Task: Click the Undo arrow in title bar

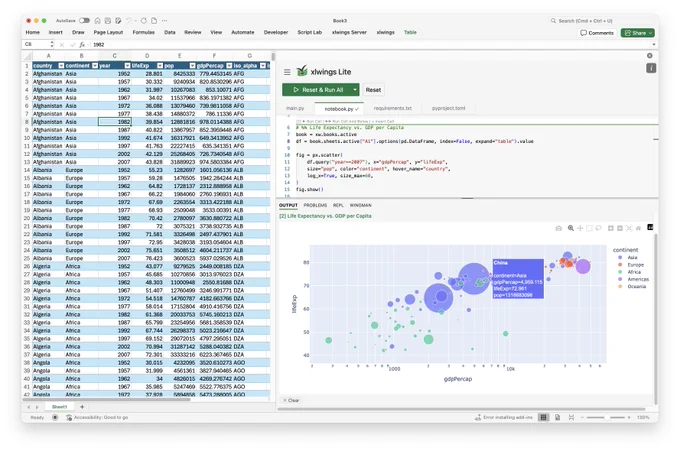Action: pos(129,20)
